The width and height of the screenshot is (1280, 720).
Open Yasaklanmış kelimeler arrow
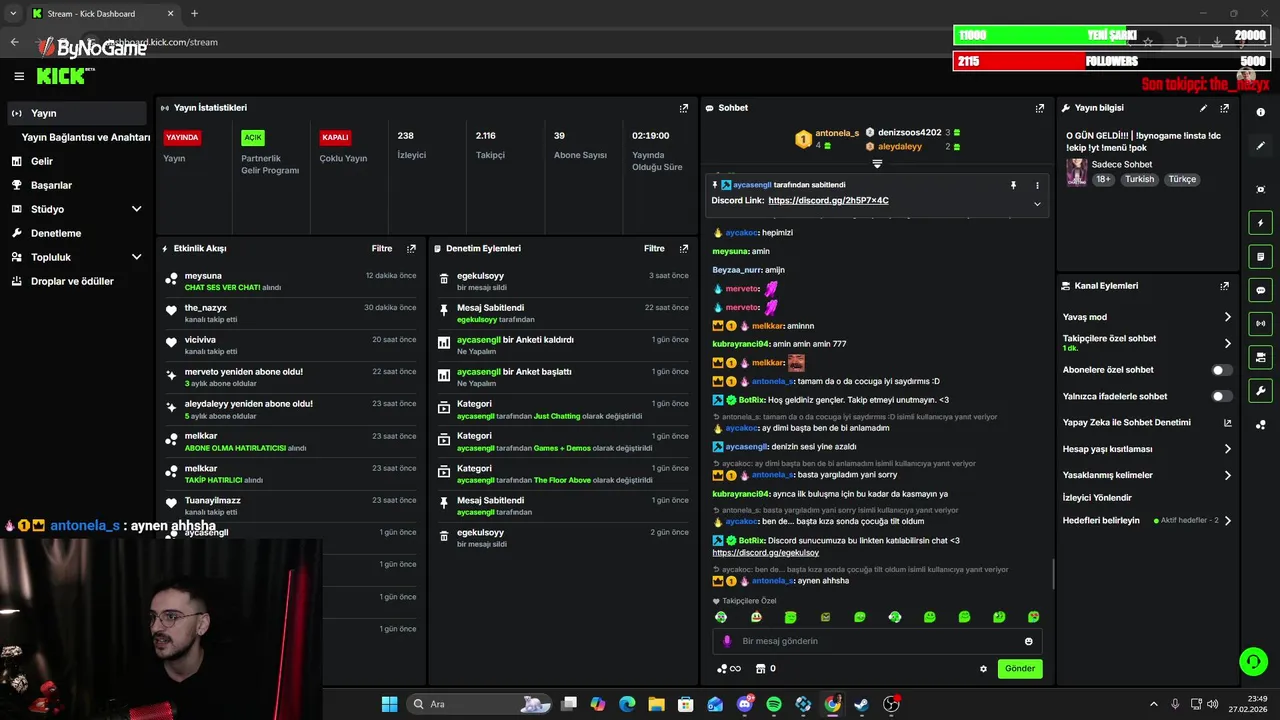[1228, 475]
